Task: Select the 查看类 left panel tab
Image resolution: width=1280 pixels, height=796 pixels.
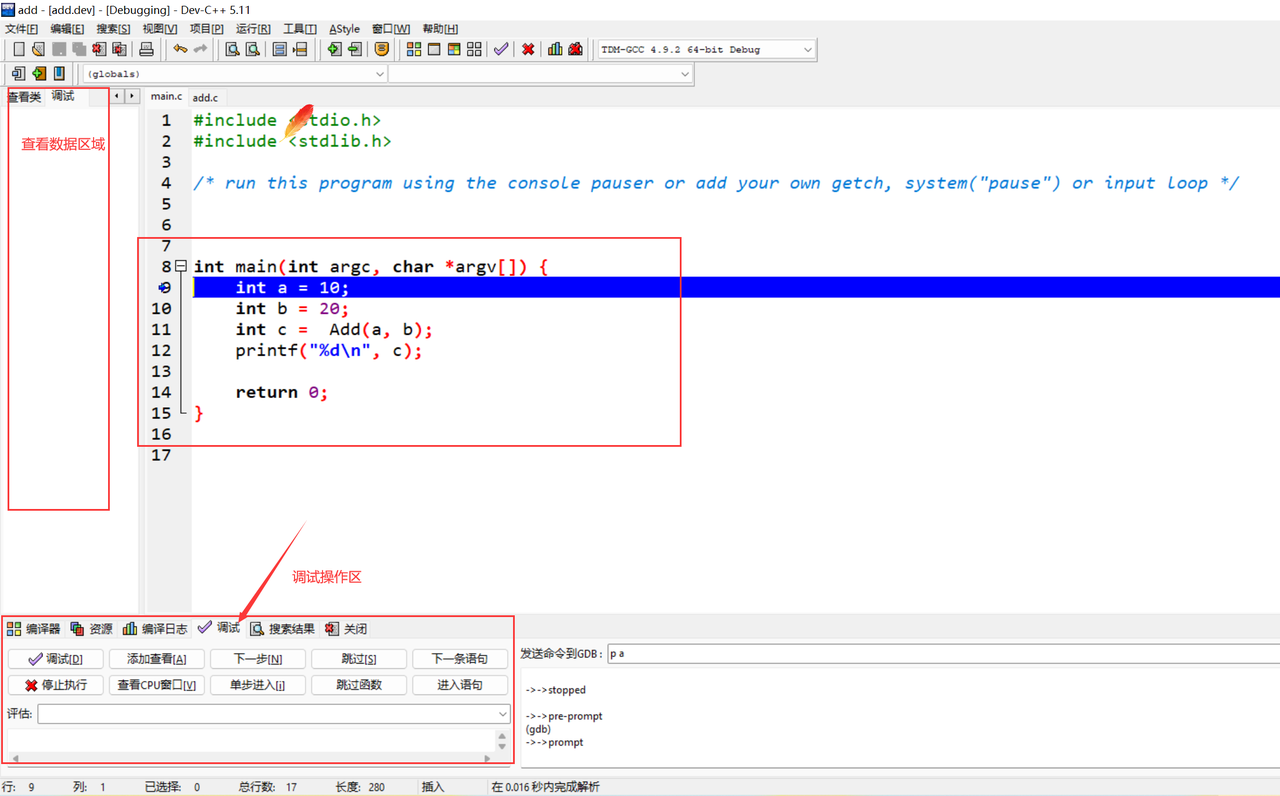Action: click(25, 97)
